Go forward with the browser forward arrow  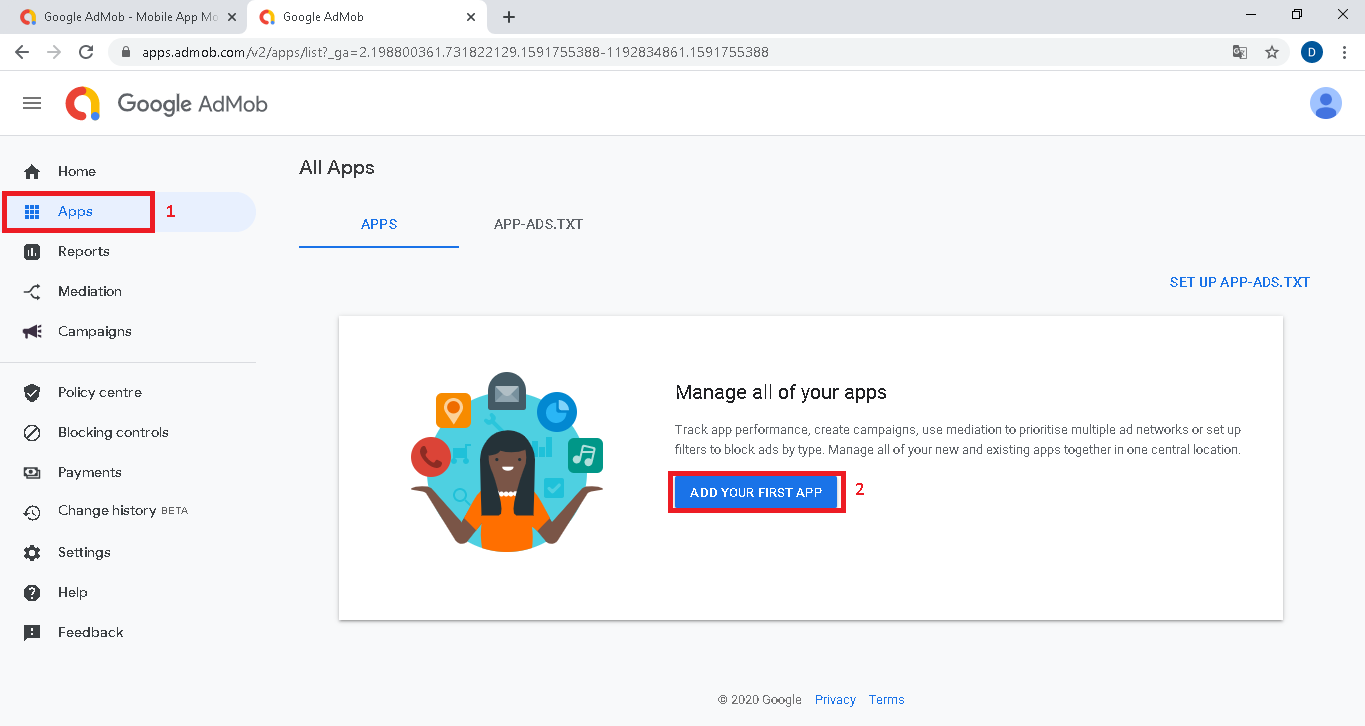[x=54, y=52]
